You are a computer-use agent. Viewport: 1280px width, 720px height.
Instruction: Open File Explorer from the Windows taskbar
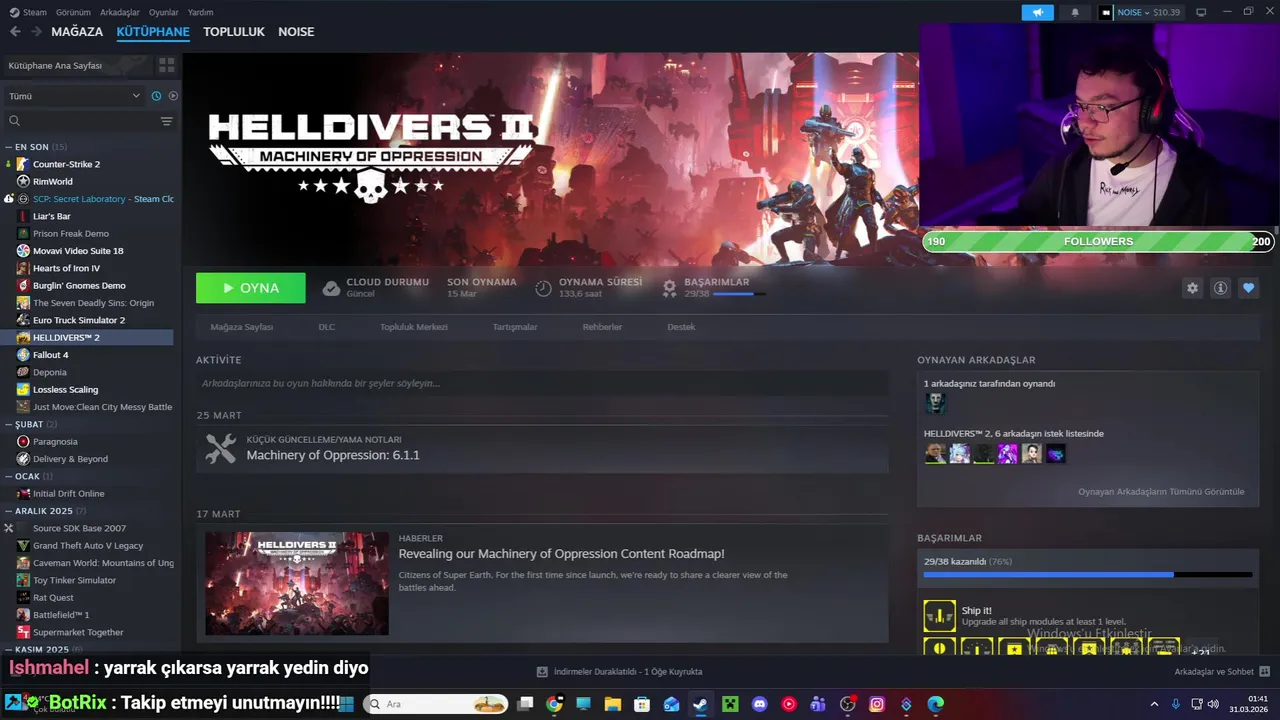[x=613, y=704]
